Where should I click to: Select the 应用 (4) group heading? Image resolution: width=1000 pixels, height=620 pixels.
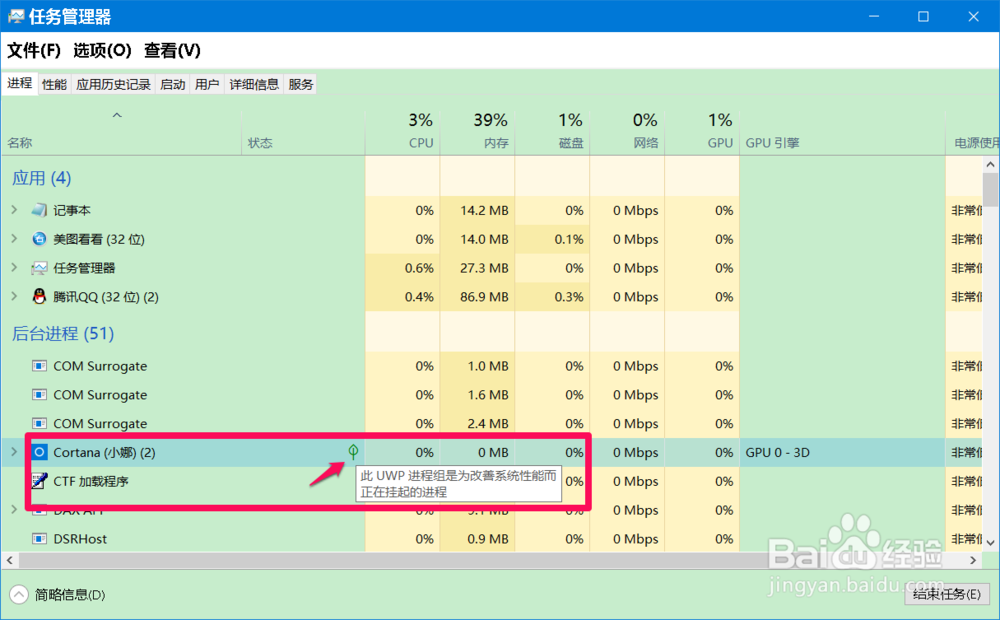tap(41, 178)
